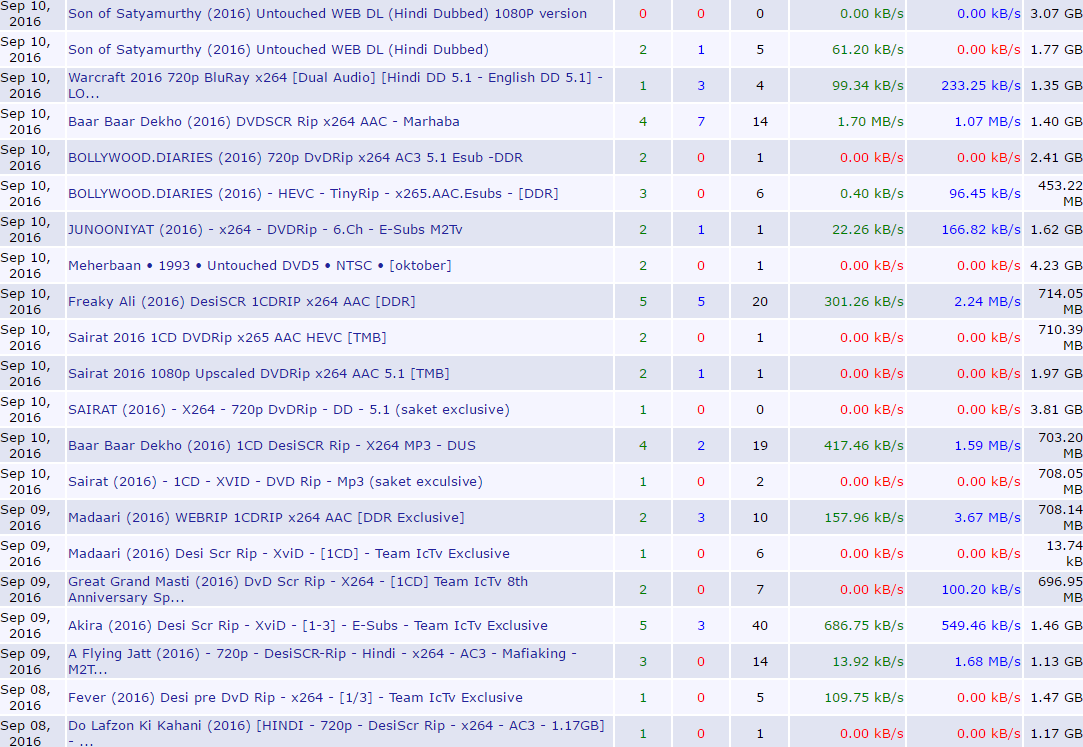
Task: Open Baar Baar Dekho 1CD DesiSCR DUS link
Action: (x=272, y=445)
